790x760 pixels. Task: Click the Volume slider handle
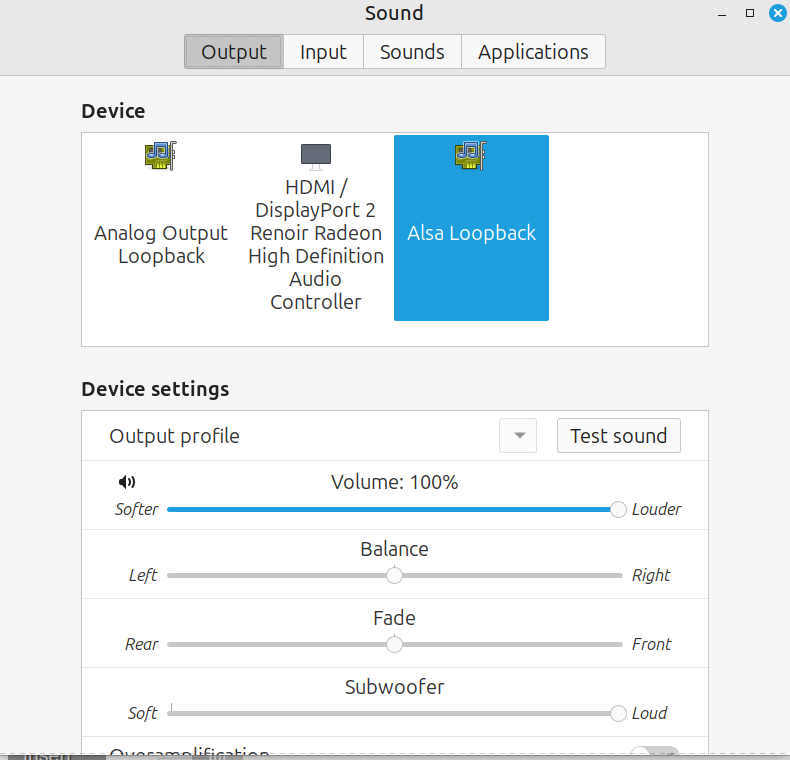coord(618,510)
